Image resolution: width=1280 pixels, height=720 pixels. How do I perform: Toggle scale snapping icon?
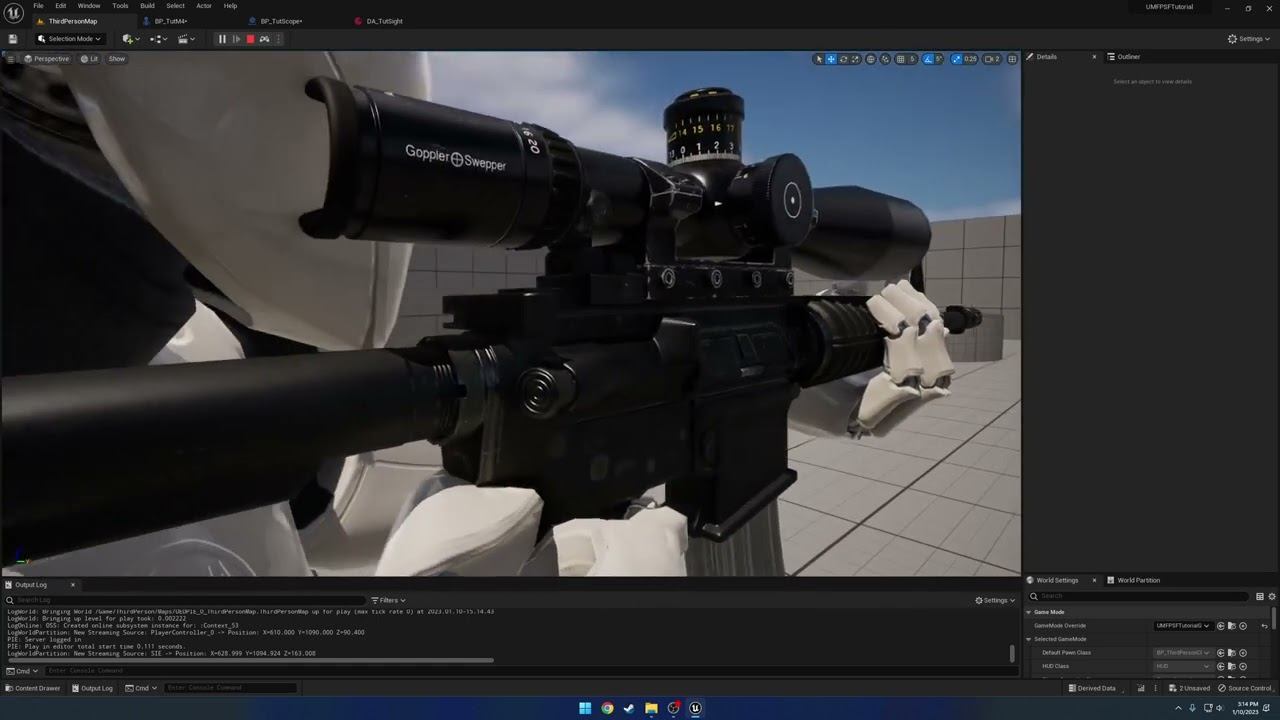click(956, 59)
